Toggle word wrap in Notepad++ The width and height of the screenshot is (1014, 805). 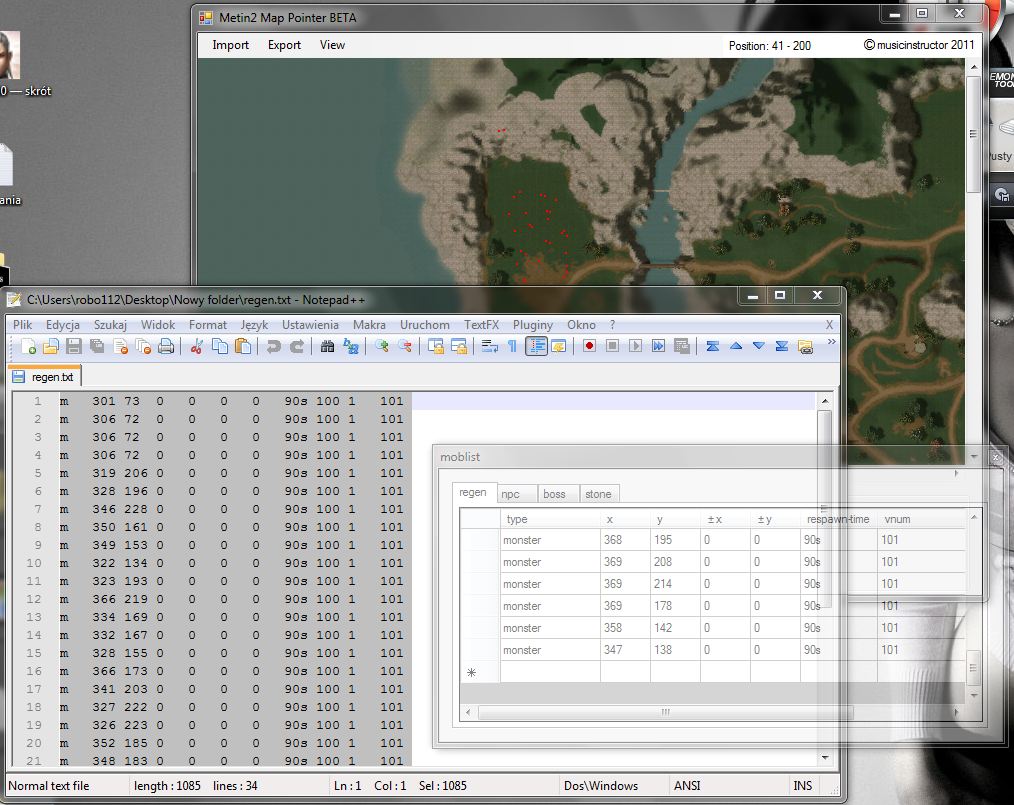pyautogui.click(x=490, y=347)
